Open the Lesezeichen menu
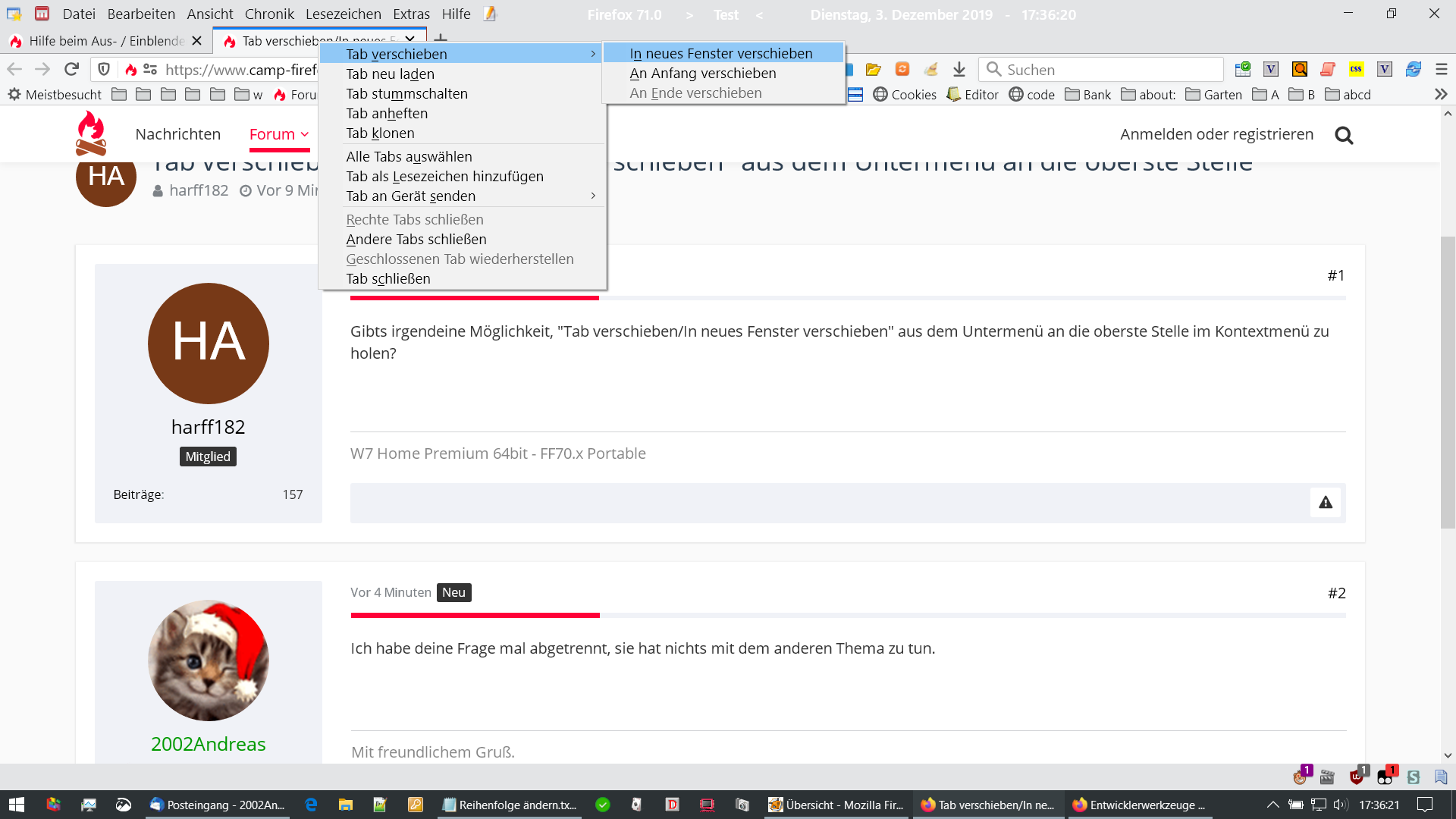This screenshot has width=1456, height=819. coord(343,14)
